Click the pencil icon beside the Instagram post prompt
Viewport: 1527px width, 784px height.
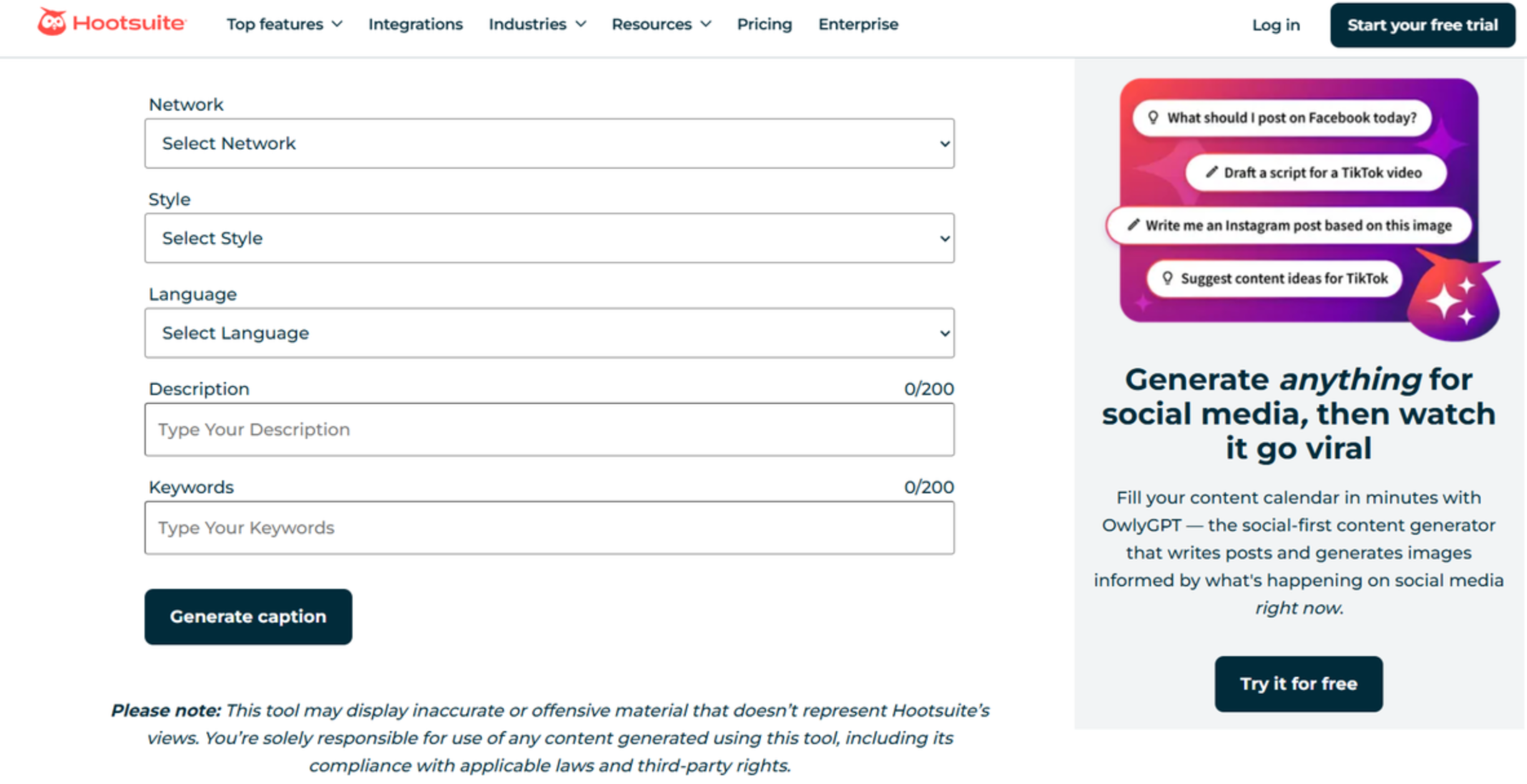1133,226
